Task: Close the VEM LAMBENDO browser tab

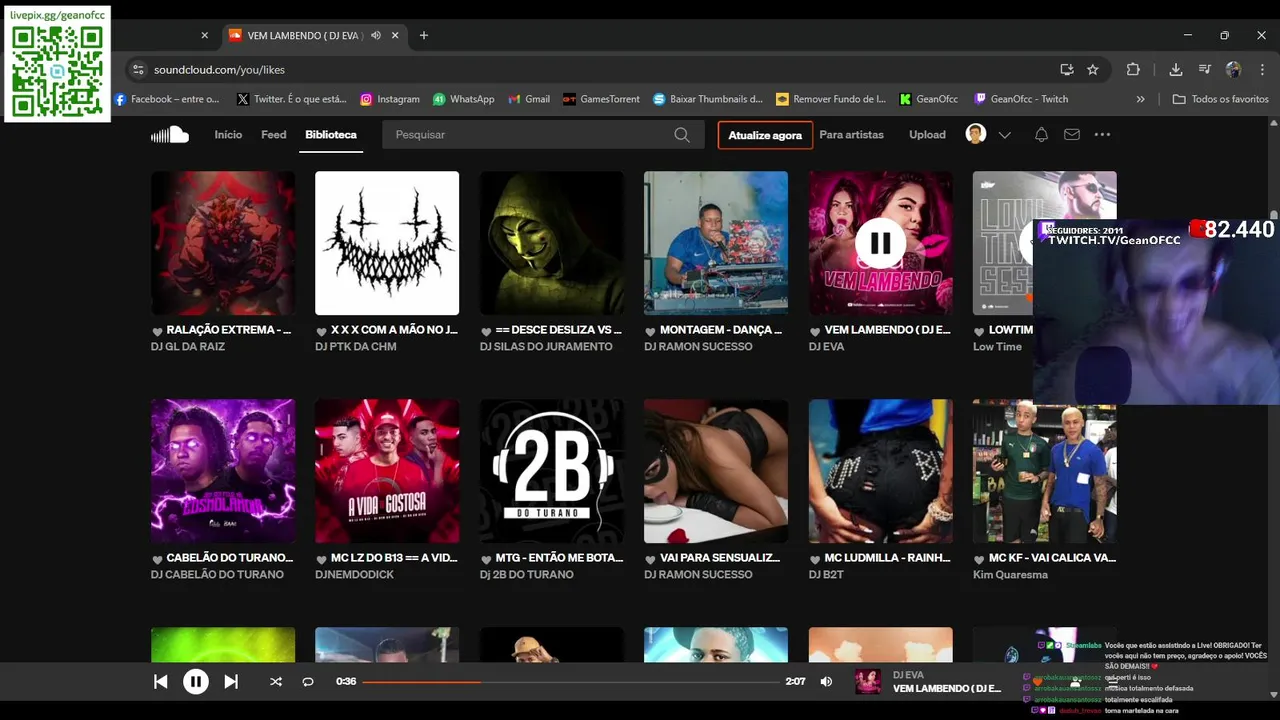Action: pyautogui.click(x=395, y=35)
